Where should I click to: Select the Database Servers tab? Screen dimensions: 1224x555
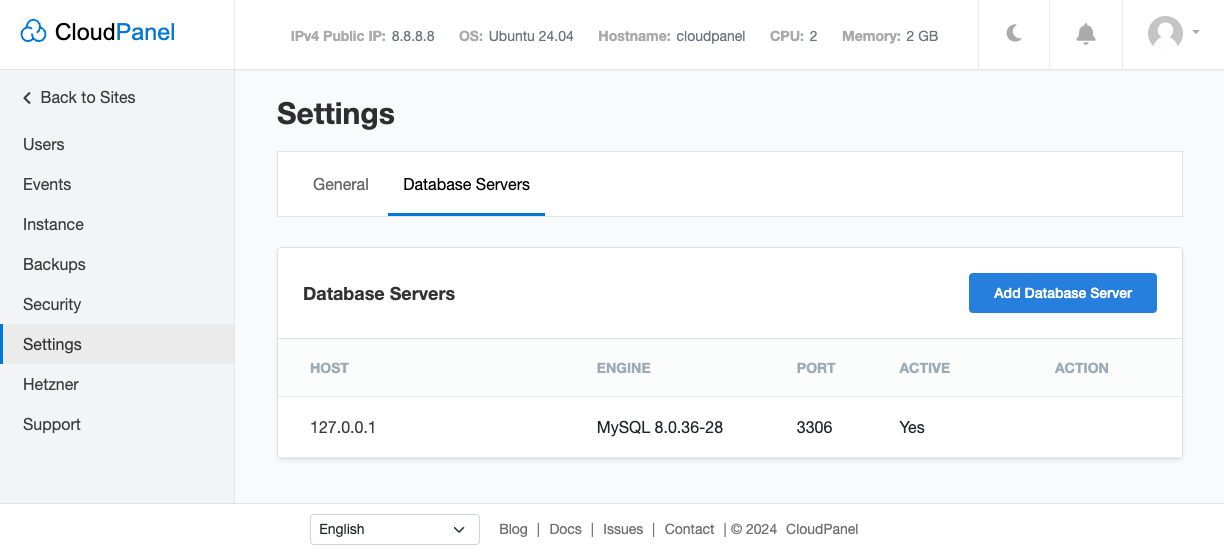click(466, 184)
